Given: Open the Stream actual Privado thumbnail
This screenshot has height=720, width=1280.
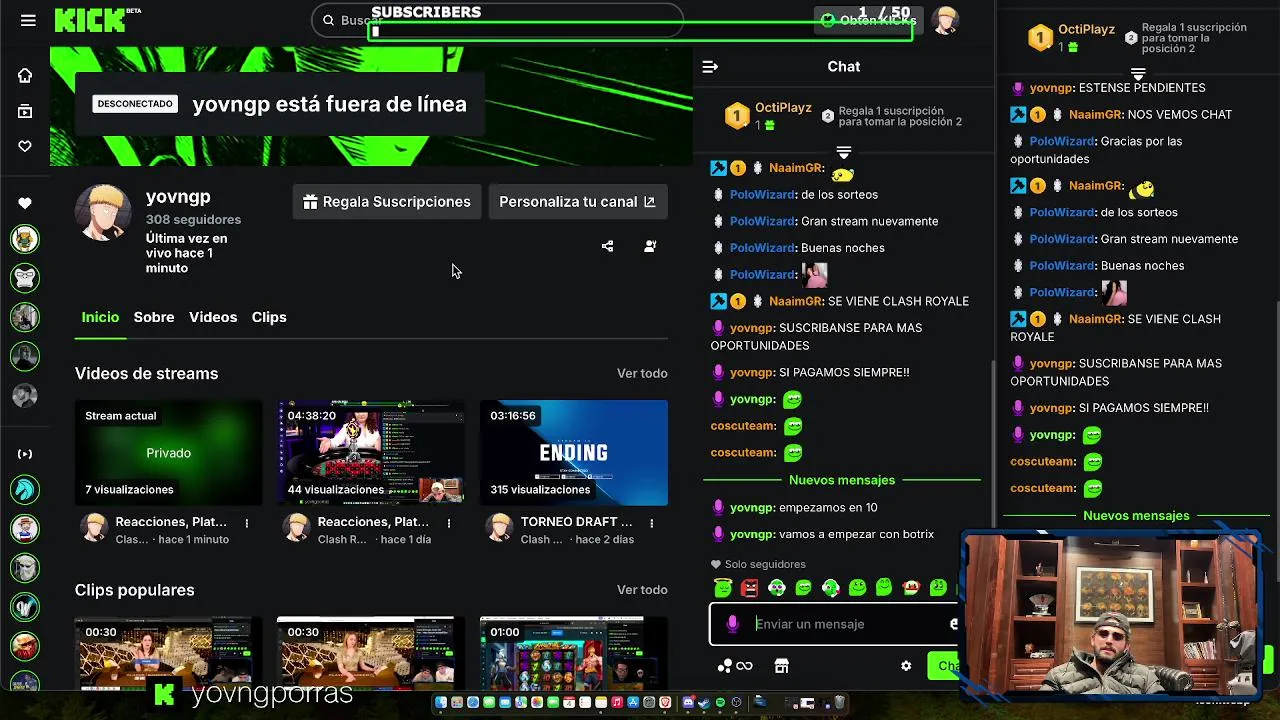Looking at the screenshot, I should tap(168, 453).
